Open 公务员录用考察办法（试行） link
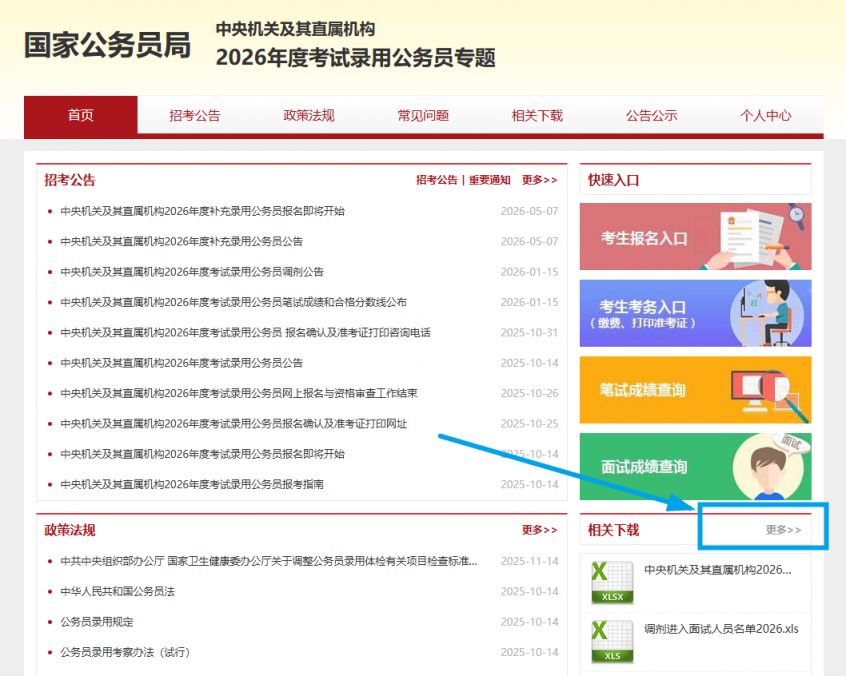 pos(125,652)
